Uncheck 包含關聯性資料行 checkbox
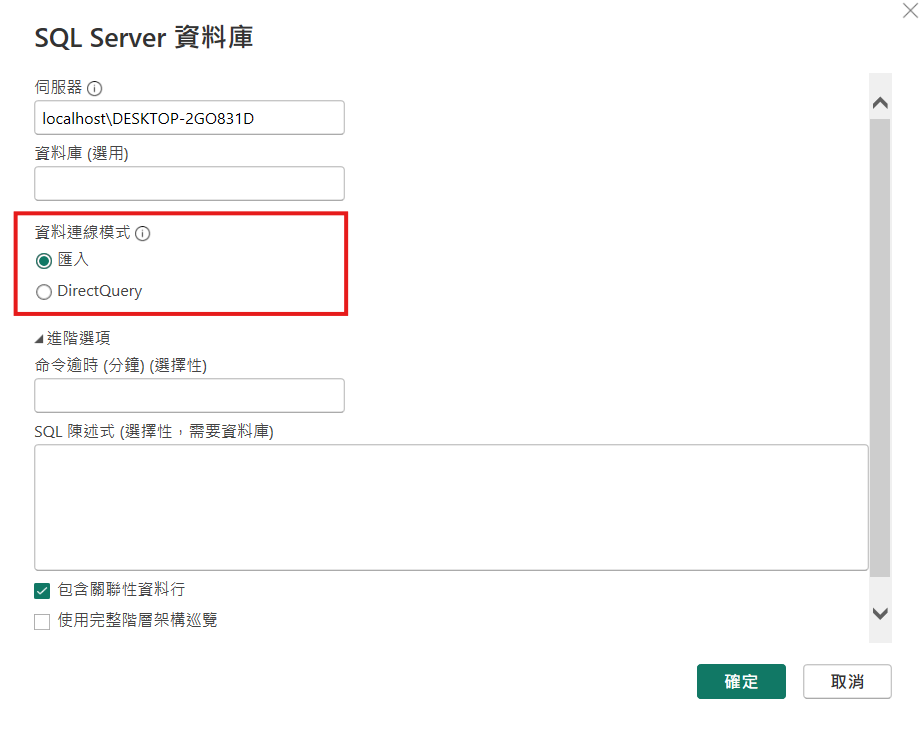Viewport: 921px width, 734px height. coord(42,590)
